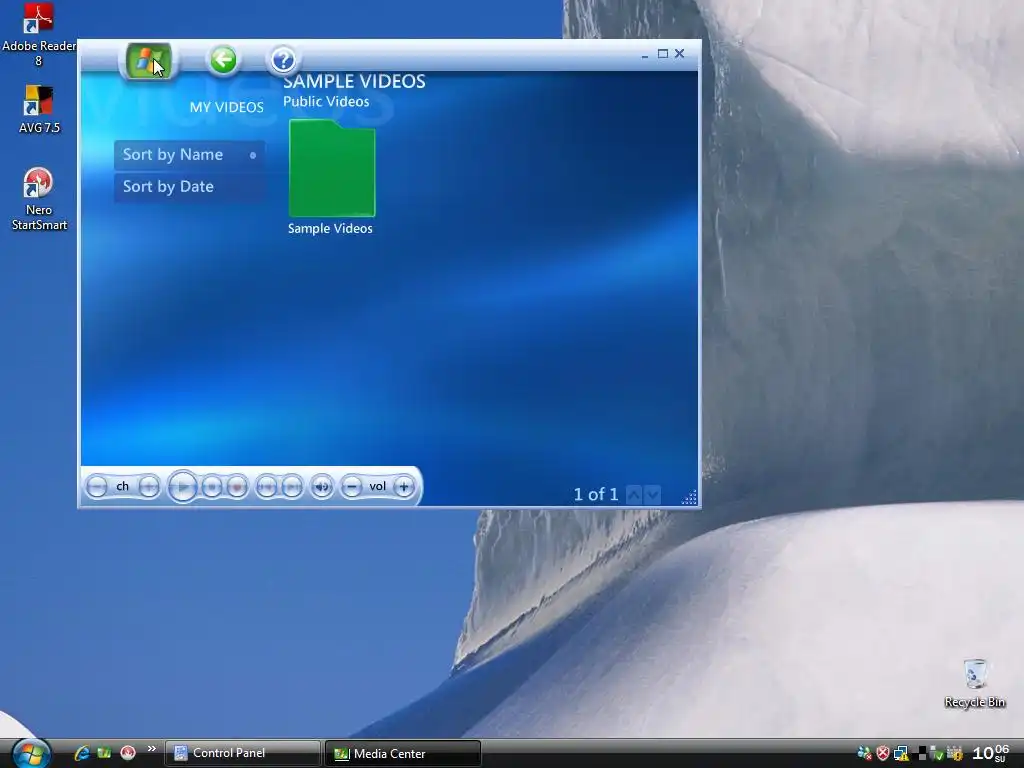Page up using the up arrow beside 1 of 1
Image resolution: width=1024 pixels, height=768 pixels.
click(633, 495)
